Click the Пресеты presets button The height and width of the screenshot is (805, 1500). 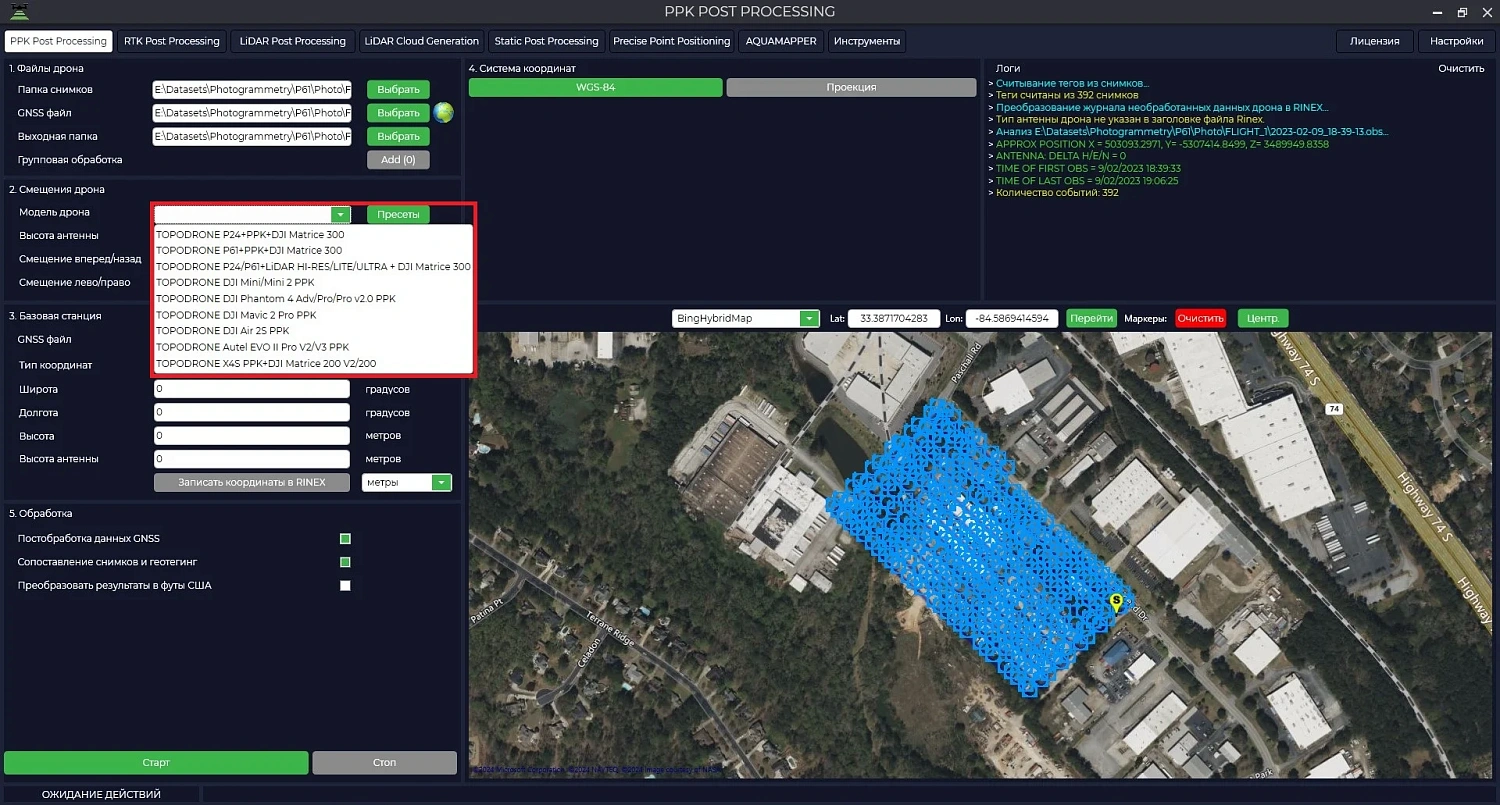pyautogui.click(x=398, y=214)
